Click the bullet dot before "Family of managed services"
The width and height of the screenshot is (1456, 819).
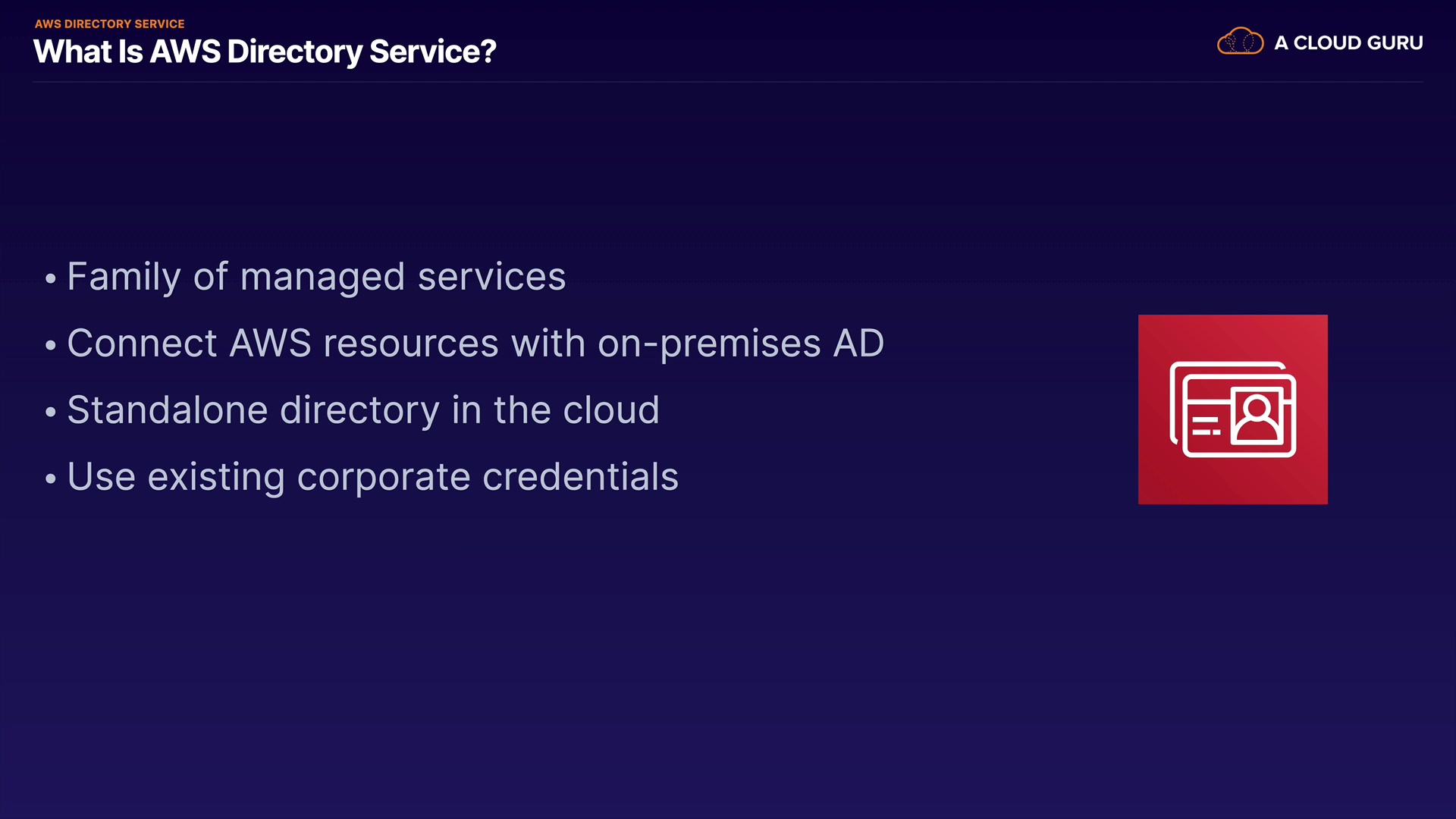point(51,278)
